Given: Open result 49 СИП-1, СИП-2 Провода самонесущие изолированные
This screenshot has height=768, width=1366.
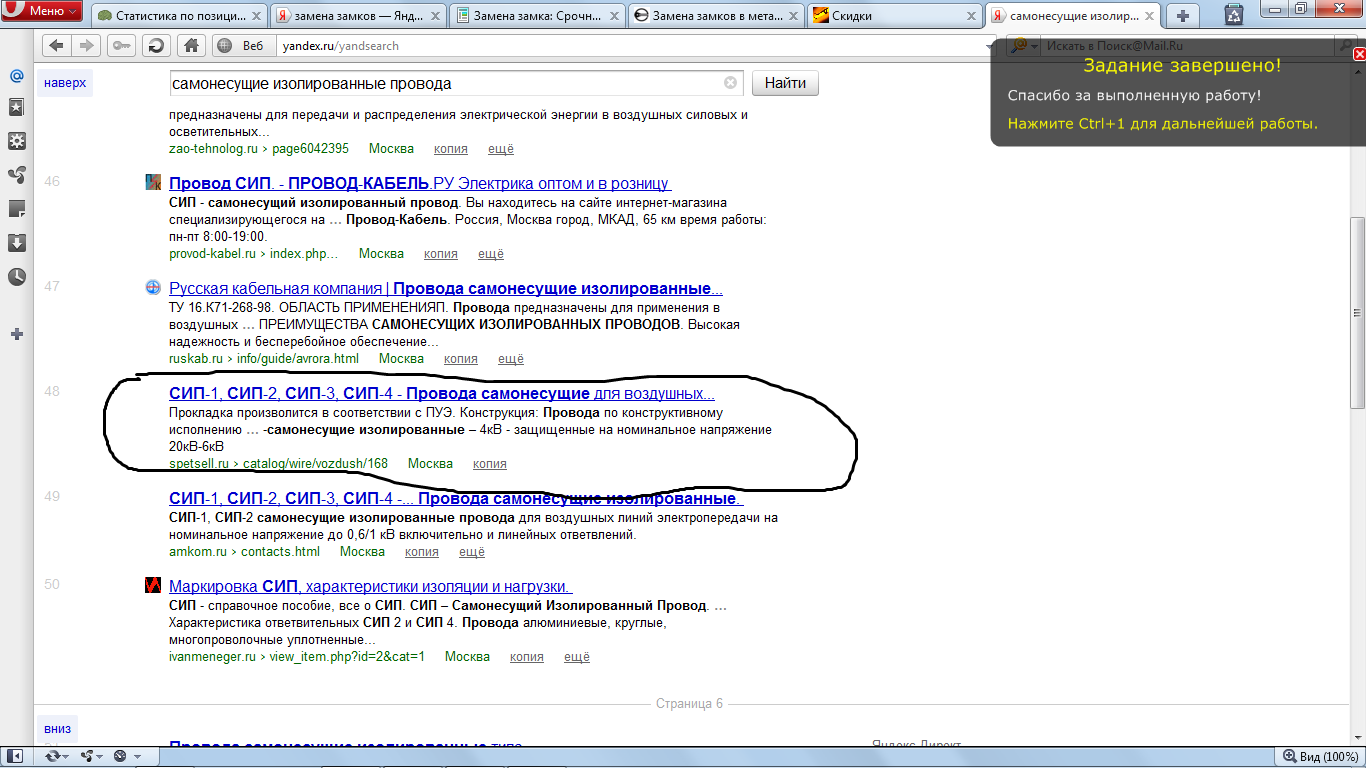Looking at the screenshot, I should click(x=455, y=498).
